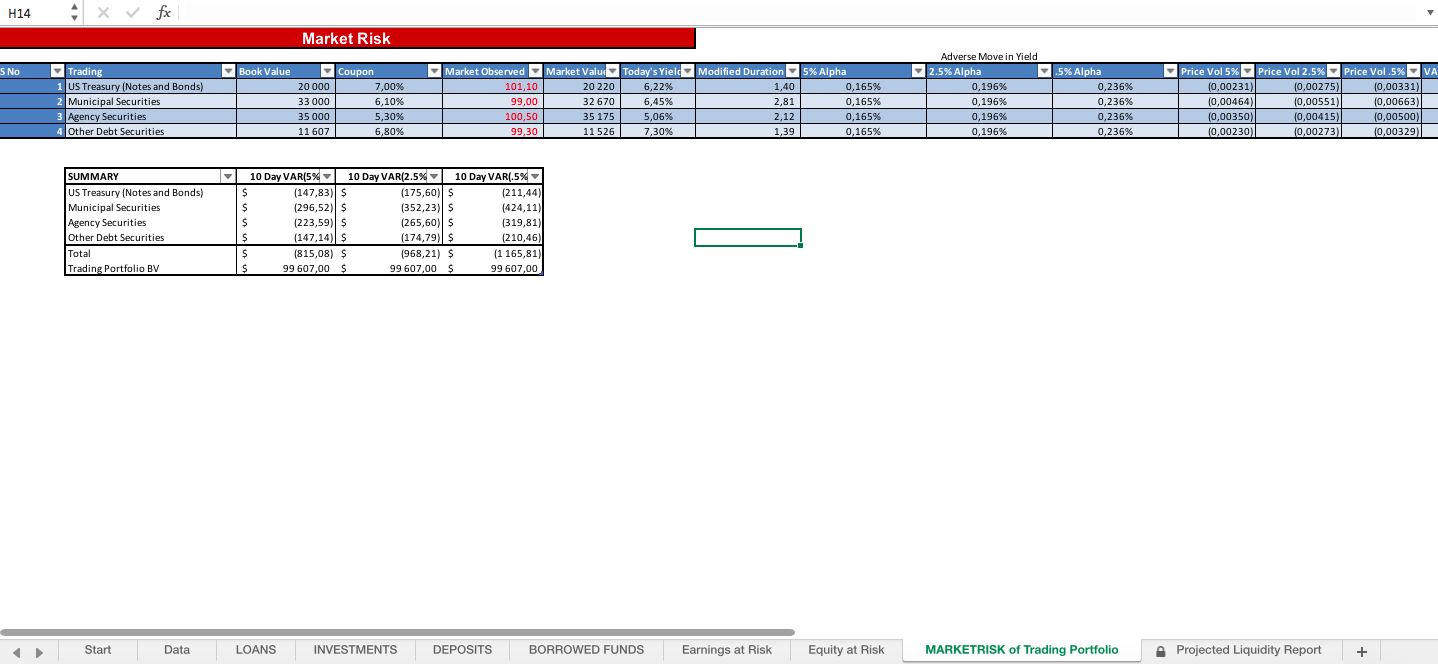Open the 10 Day VAR(5%) filter dropdown
This screenshot has width=1438, height=664.
point(328,176)
